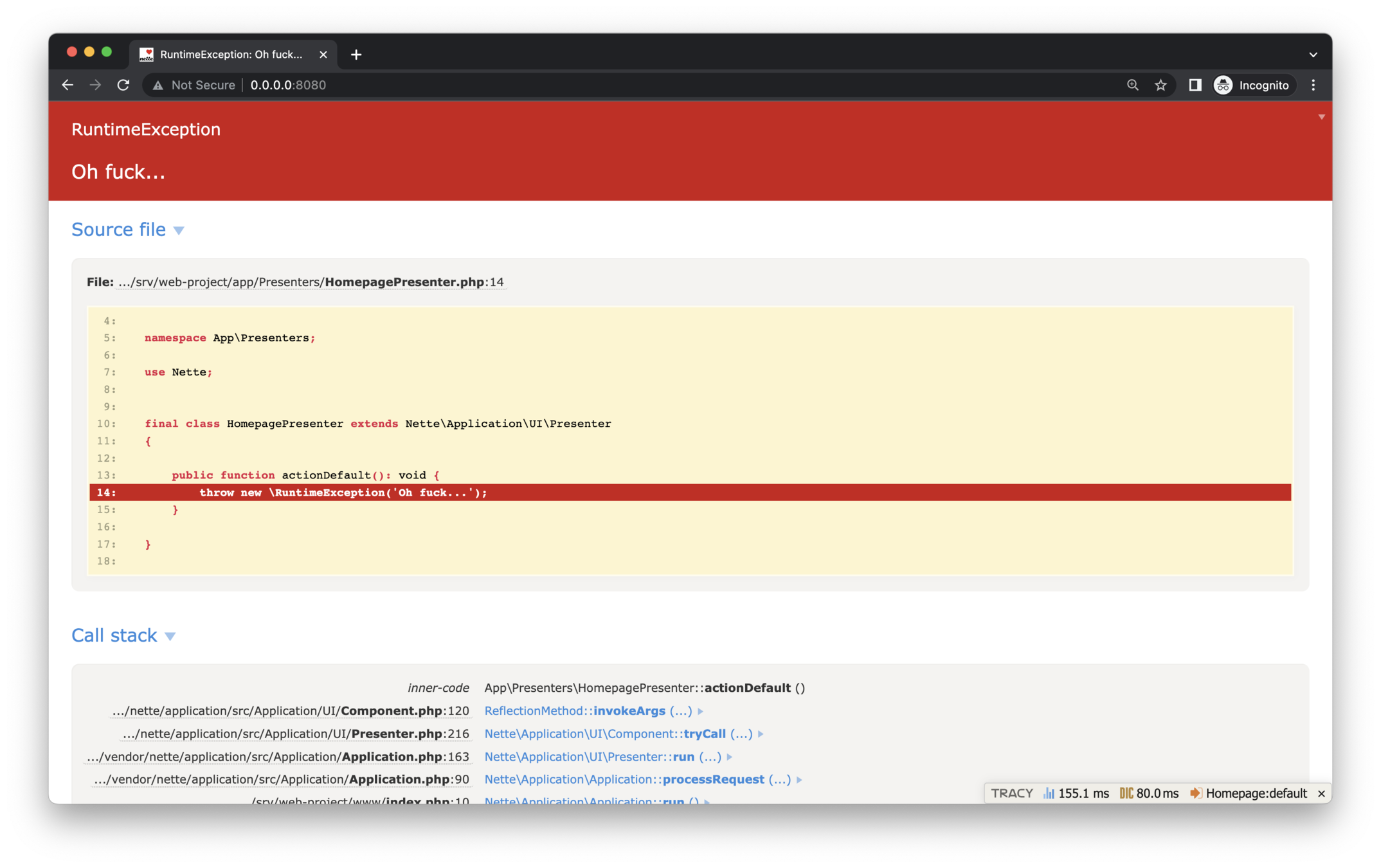The height and width of the screenshot is (868, 1381).
Task: Close the Tracy debug bar
Action: (x=1321, y=794)
